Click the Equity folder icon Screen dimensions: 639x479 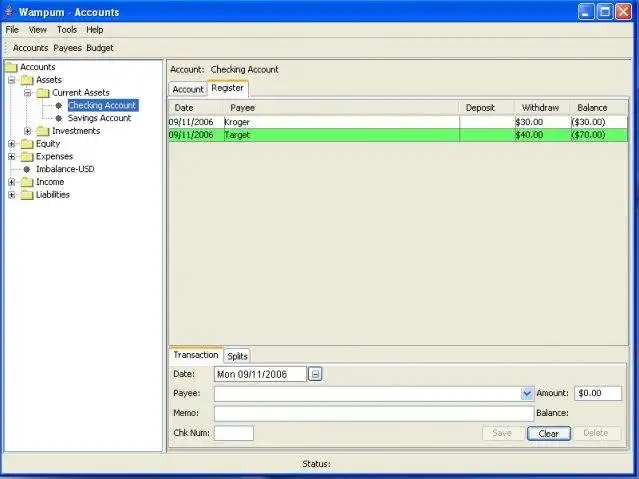pos(27,144)
